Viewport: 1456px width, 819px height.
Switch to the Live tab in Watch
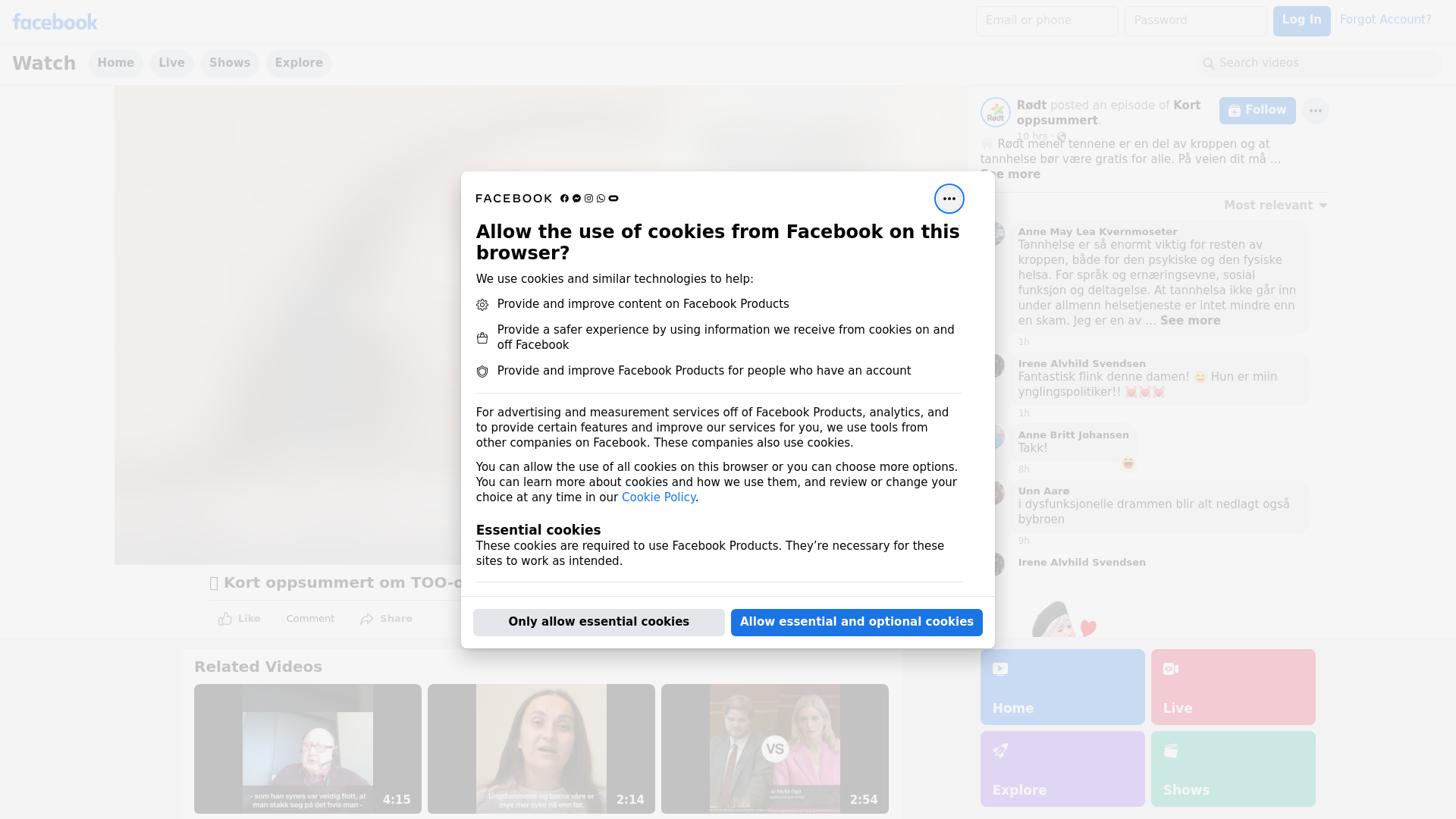171,63
